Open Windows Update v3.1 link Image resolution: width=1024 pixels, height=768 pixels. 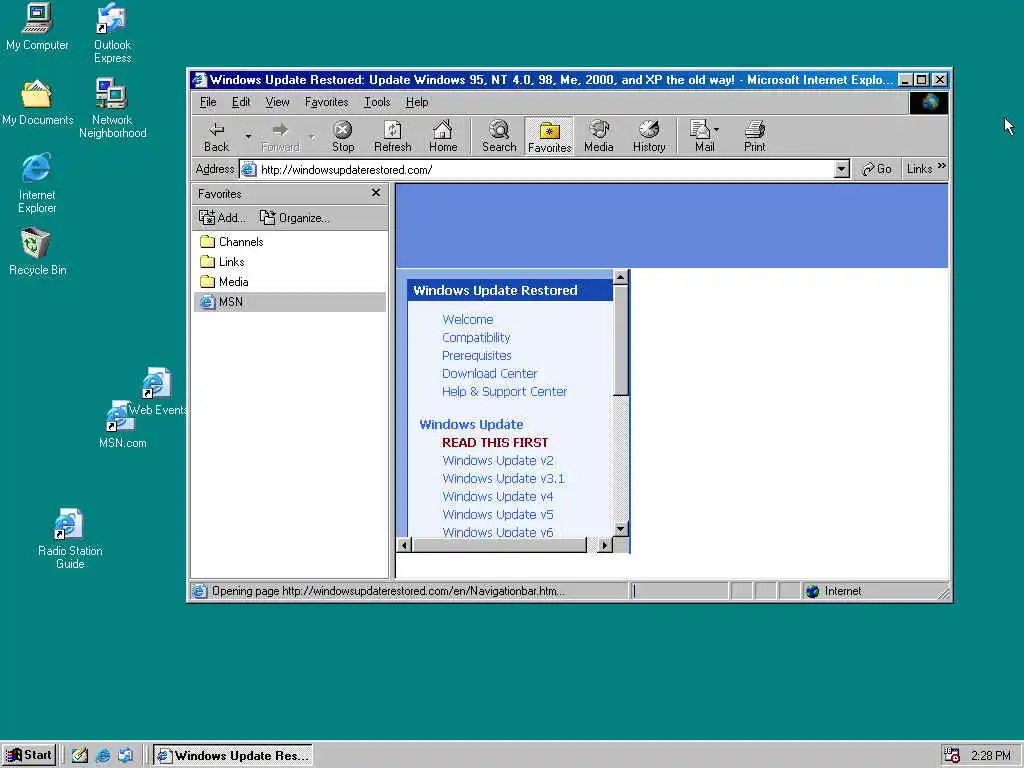click(503, 478)
